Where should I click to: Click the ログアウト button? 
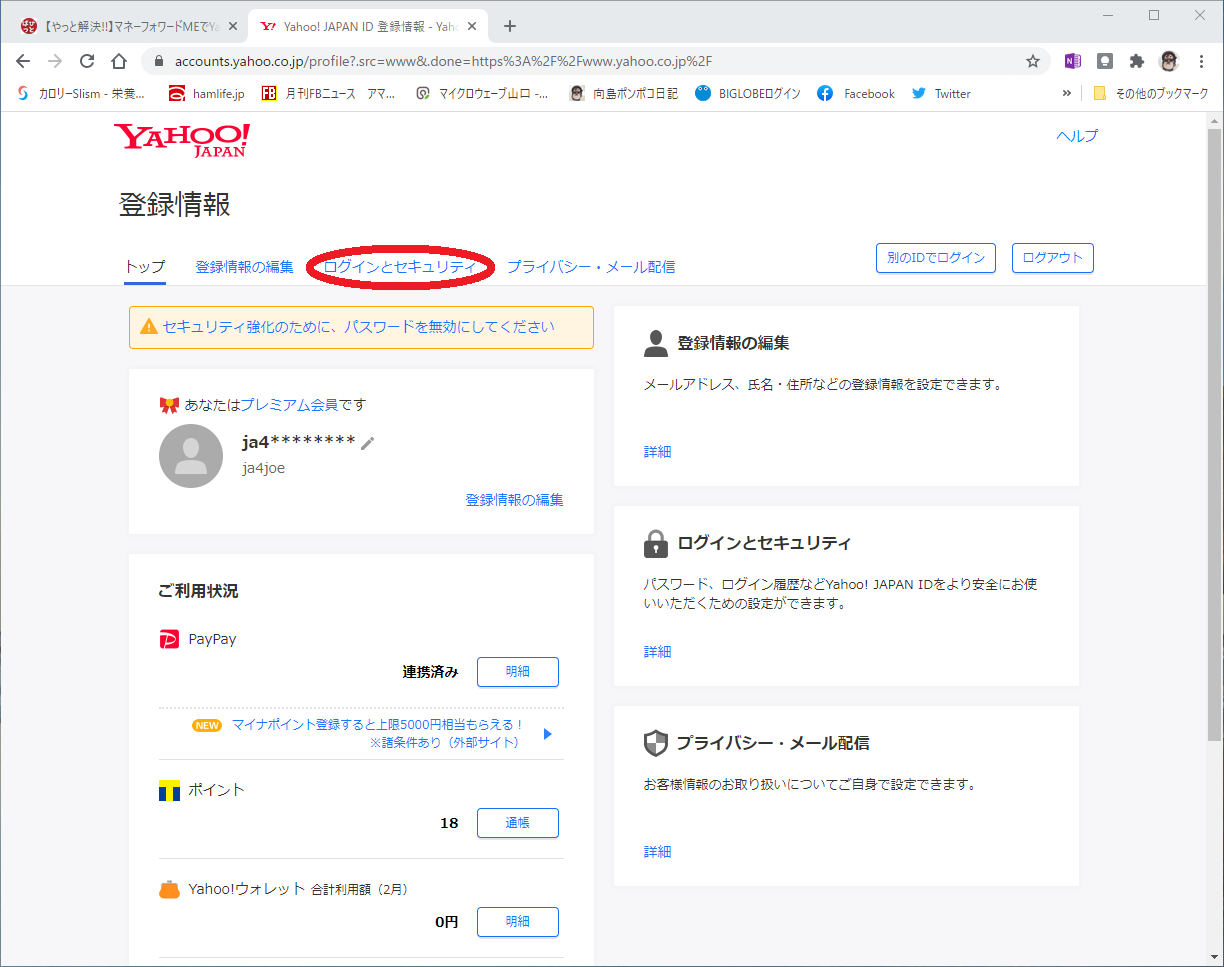point(1053,258)
